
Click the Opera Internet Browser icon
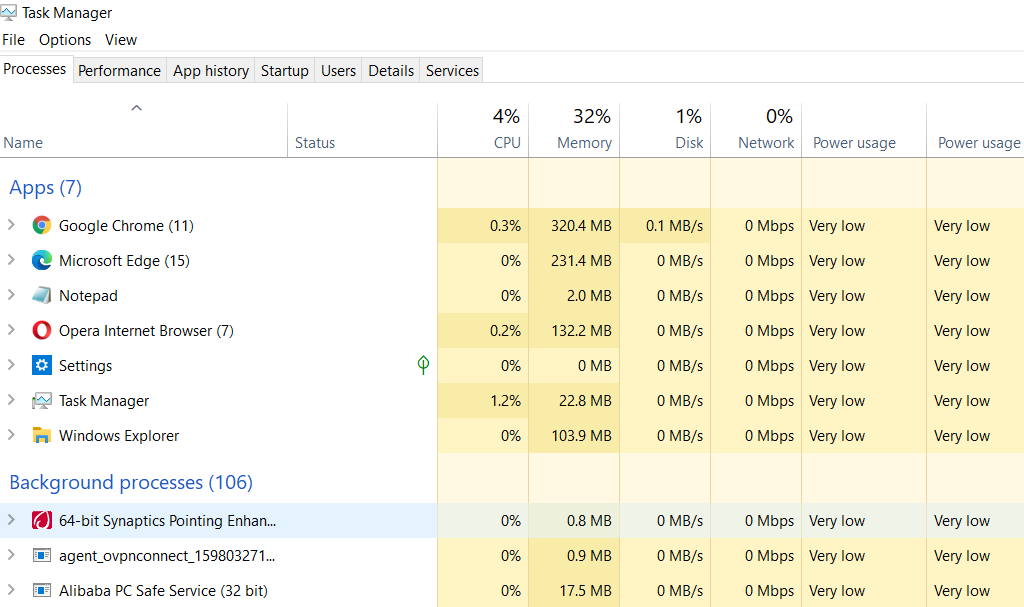tap(42, 331)
